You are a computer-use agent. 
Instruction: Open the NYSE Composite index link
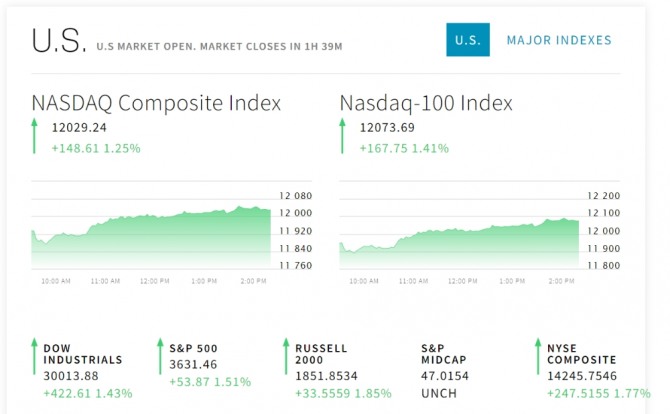(x=581, y=354)
